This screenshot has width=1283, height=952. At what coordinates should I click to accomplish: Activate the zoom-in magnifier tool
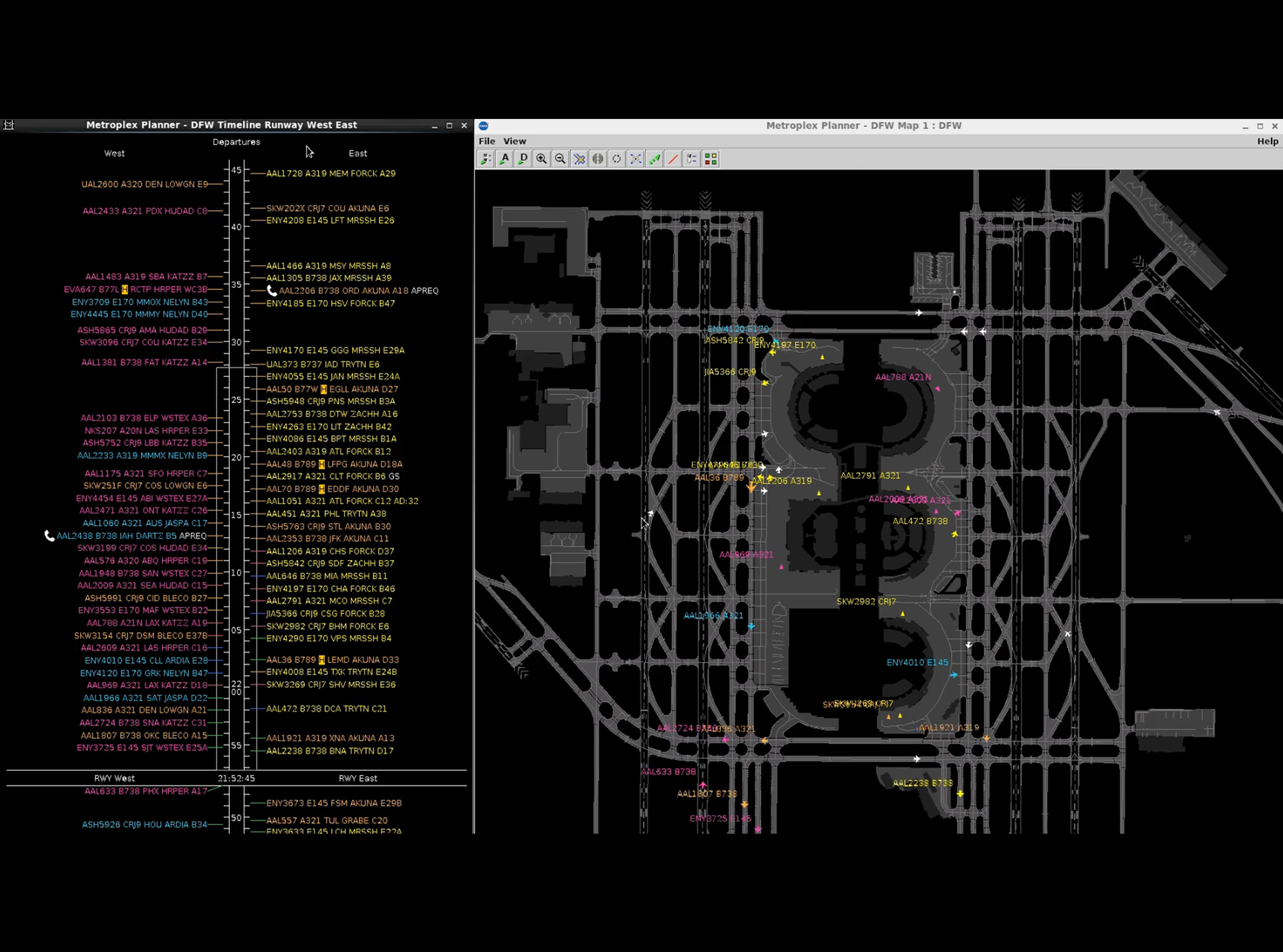click(542, 158)
